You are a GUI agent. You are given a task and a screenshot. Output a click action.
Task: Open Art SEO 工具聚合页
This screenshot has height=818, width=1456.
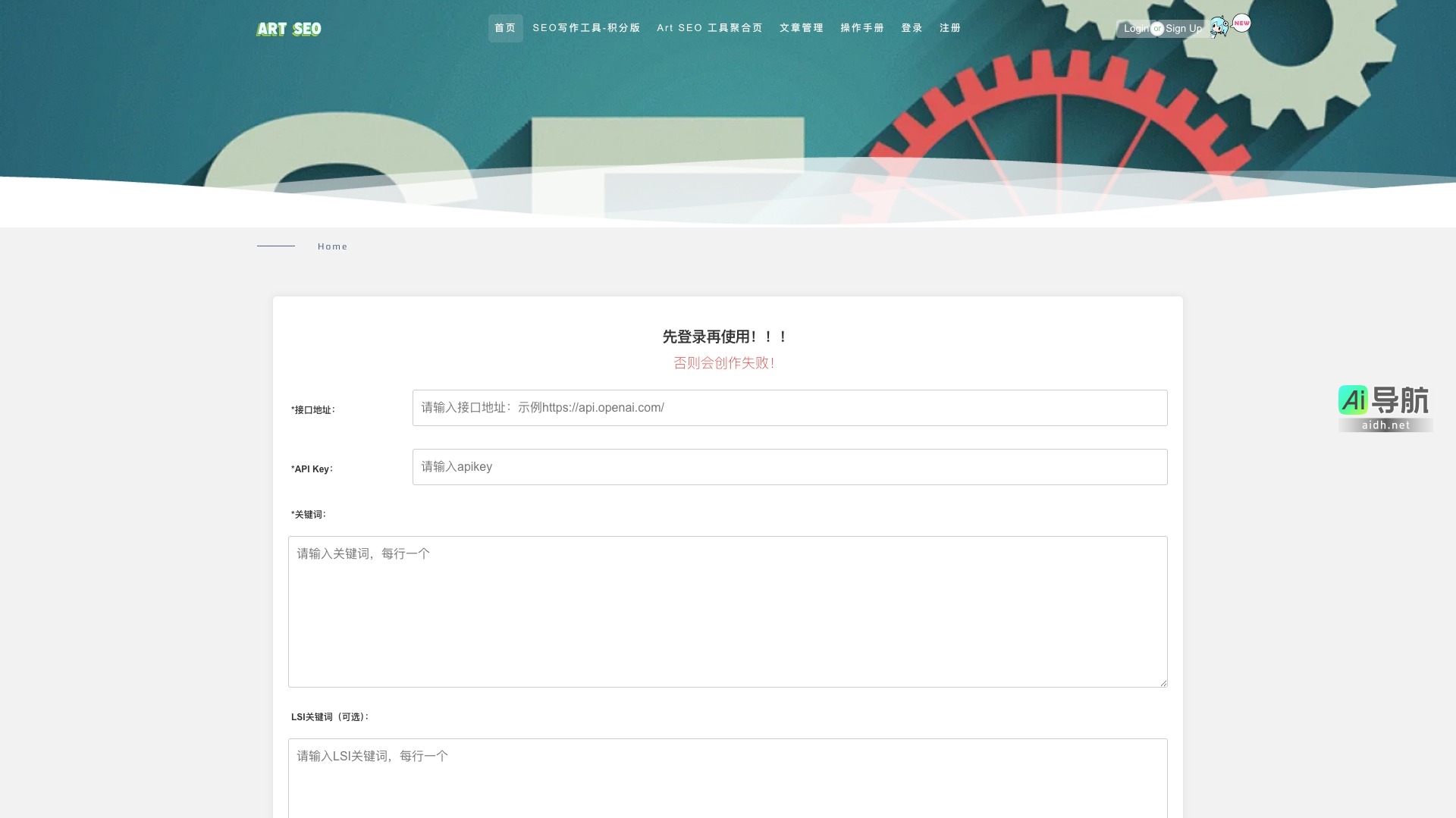pos(710,27)
